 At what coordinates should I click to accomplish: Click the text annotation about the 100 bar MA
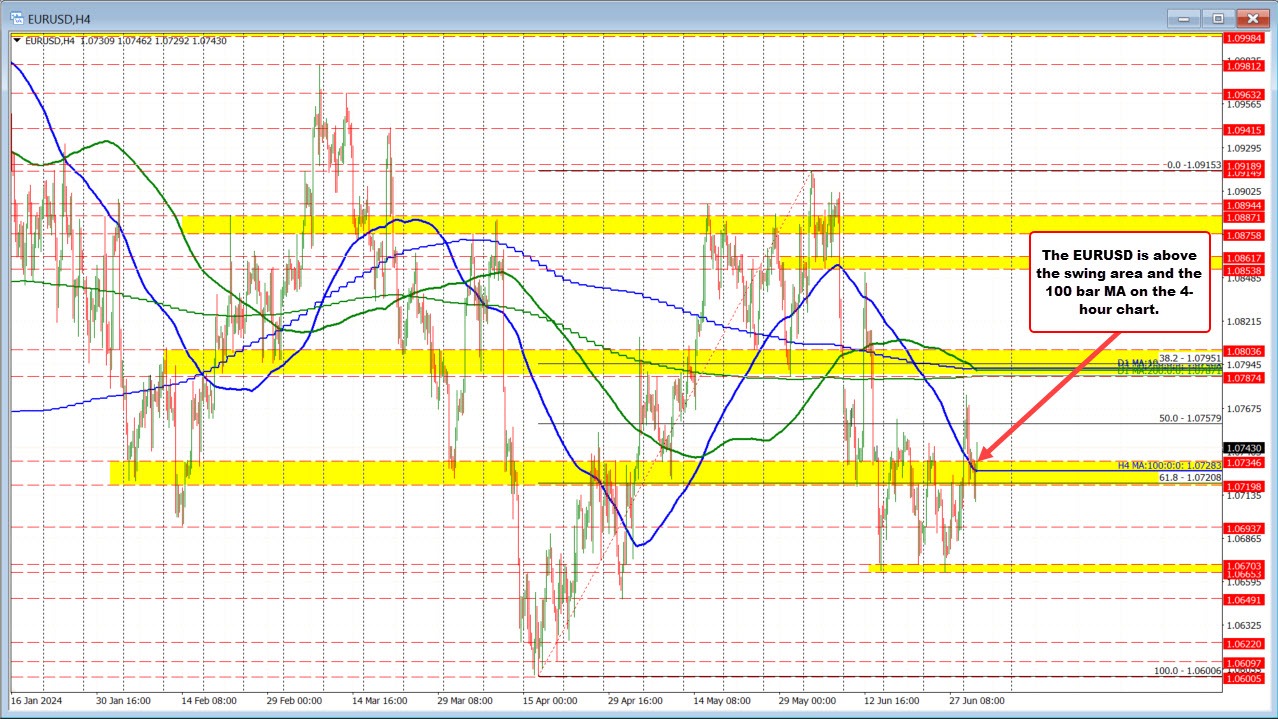coord(1119,283)
